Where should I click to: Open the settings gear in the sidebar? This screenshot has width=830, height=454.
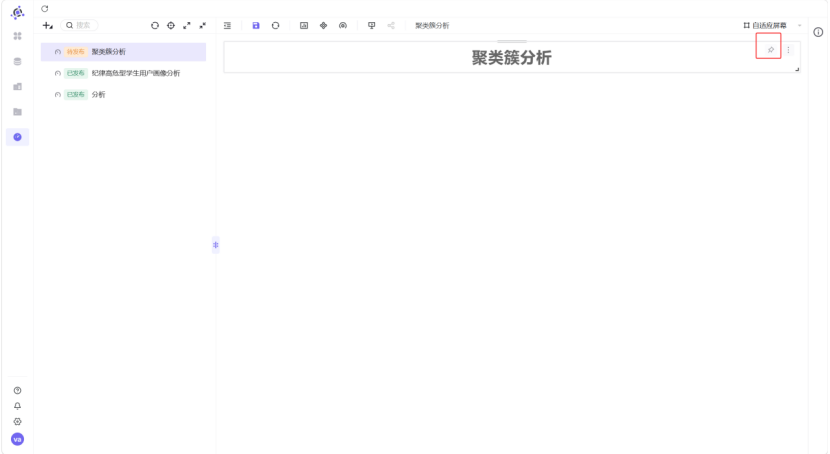tap(17, 422)
